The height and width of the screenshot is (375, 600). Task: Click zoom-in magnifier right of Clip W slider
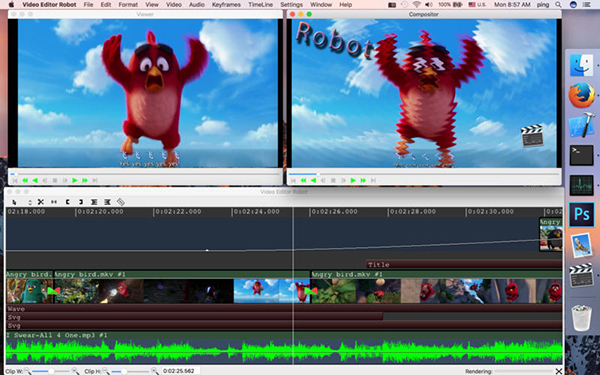75,371
